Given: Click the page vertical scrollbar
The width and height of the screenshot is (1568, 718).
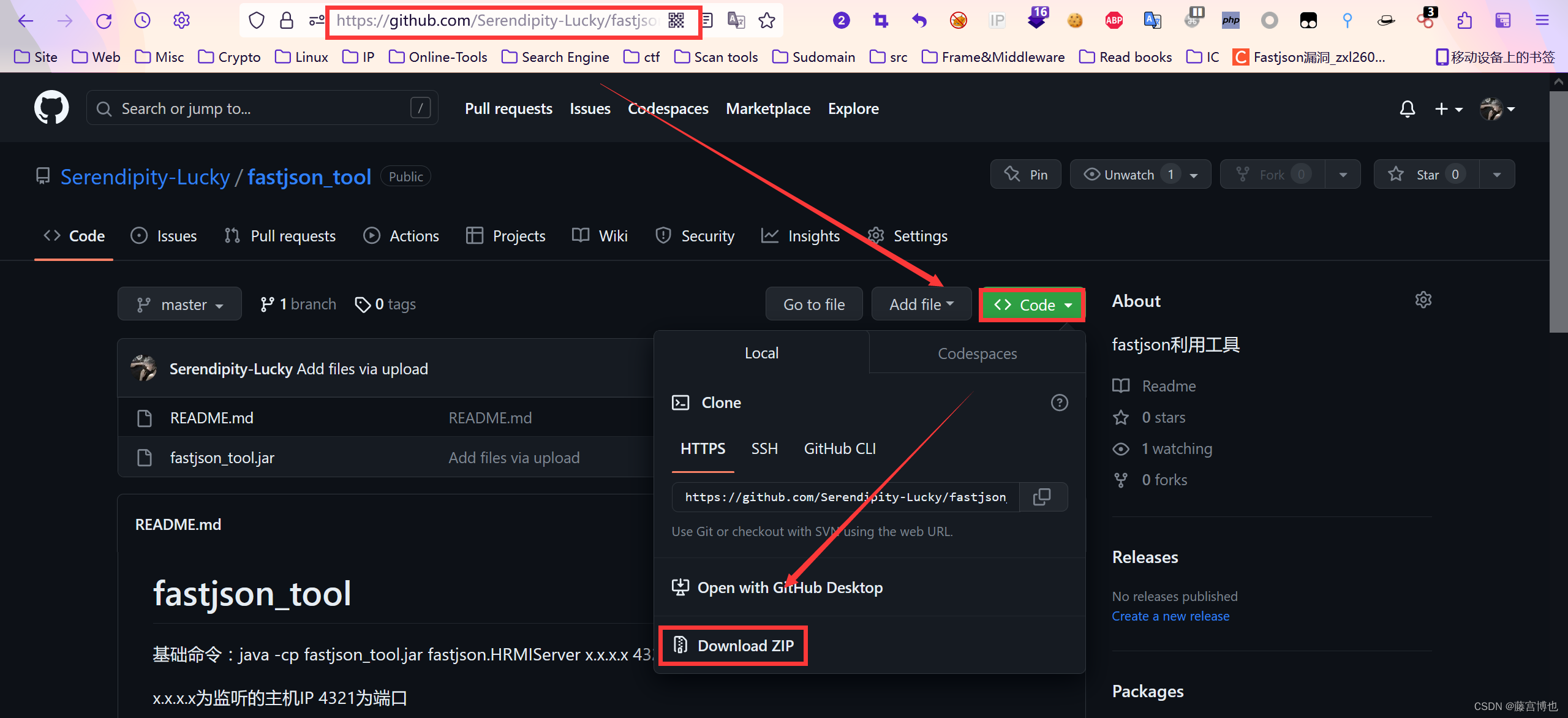Looking at the screenshot, I should pos(1559,211).
